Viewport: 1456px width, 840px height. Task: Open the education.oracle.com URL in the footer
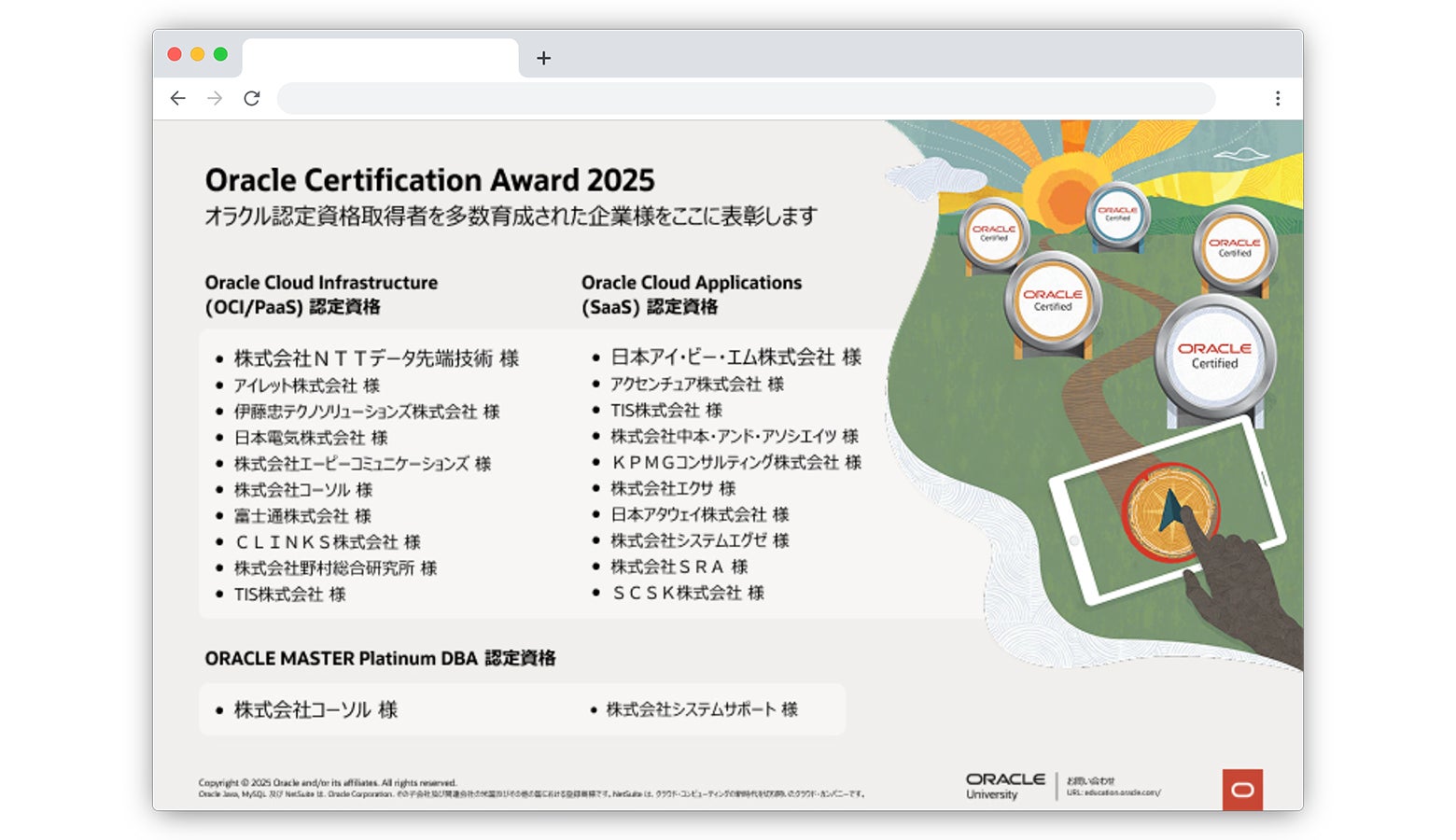tap(1113, 792)
